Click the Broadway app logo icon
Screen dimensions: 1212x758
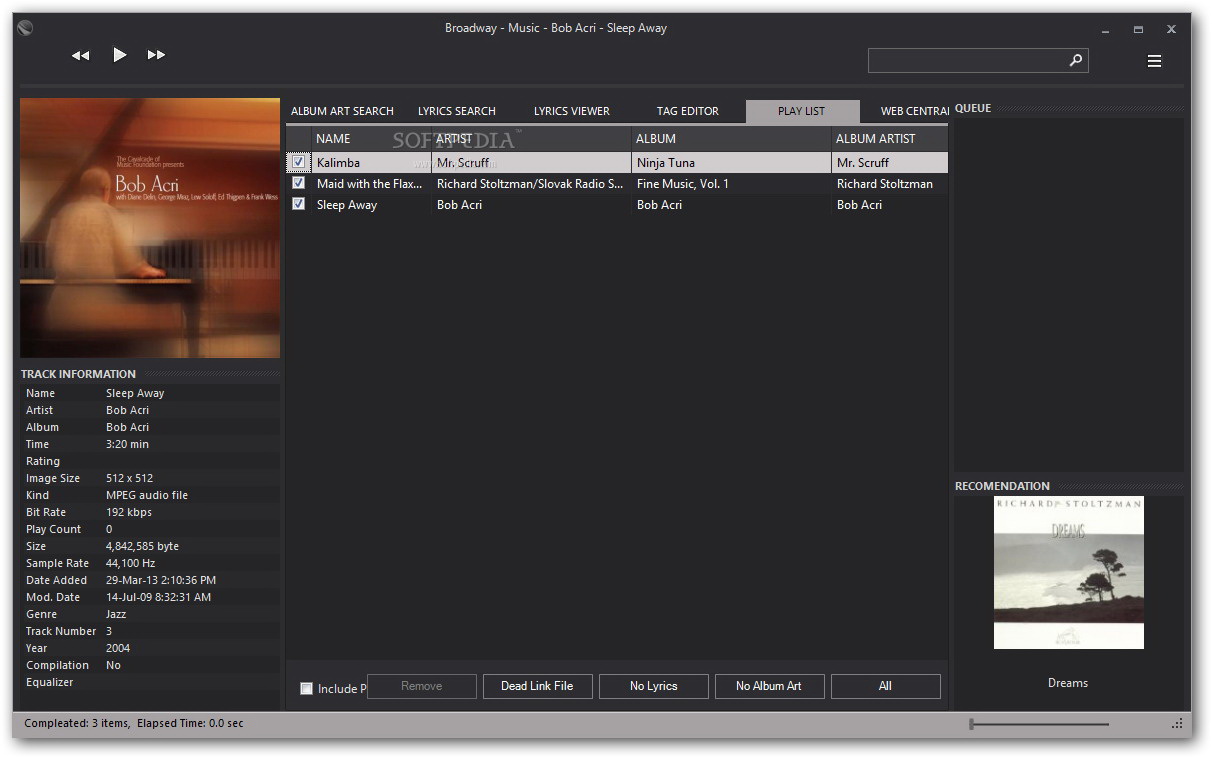click(x=26, y=28)
